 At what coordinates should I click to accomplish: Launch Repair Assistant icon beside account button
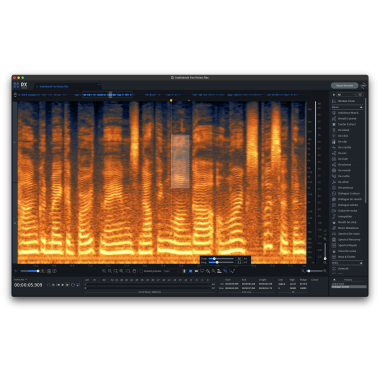(363, 86)
